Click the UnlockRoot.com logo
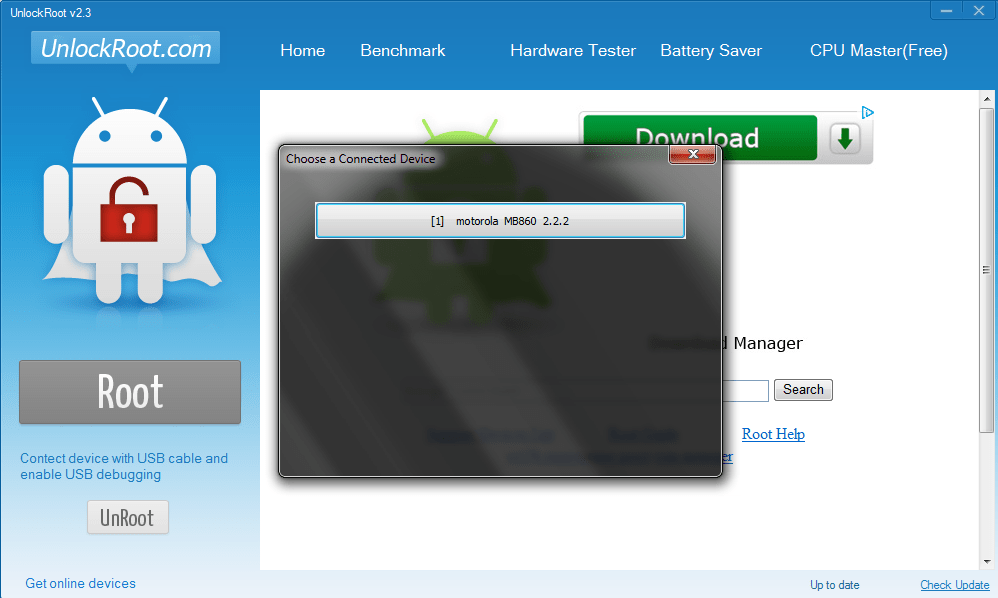Image resolution: width=998 pixels, height=598 pixels. coord(124,48)
